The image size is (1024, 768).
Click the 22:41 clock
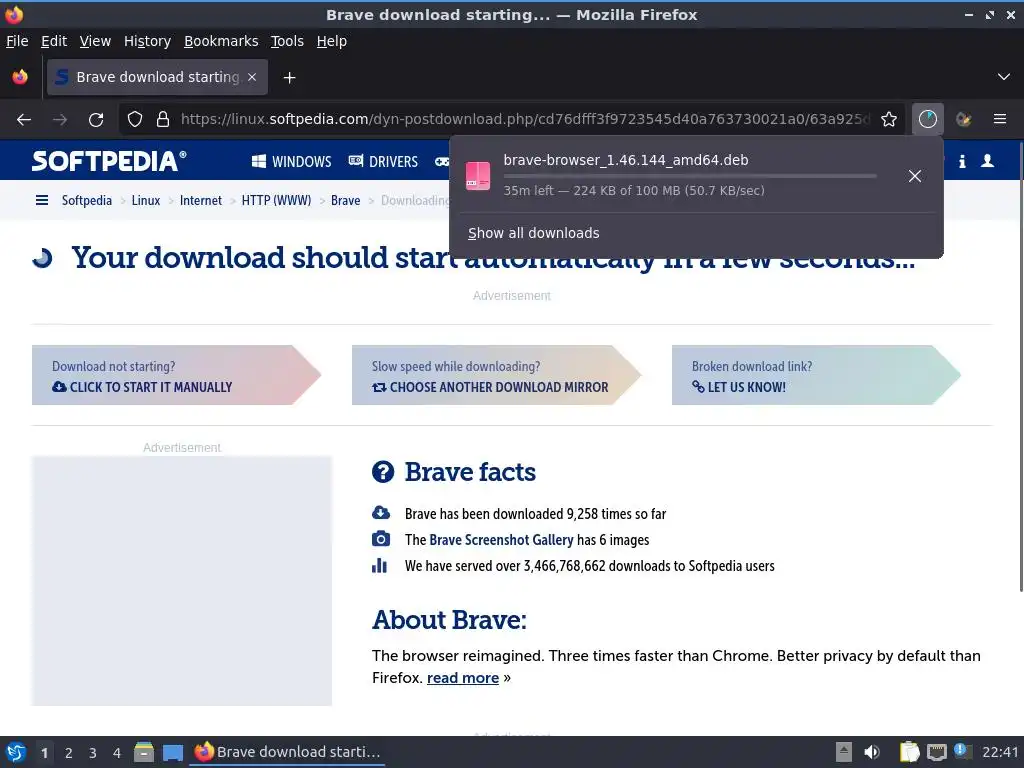coord(1000,752)
